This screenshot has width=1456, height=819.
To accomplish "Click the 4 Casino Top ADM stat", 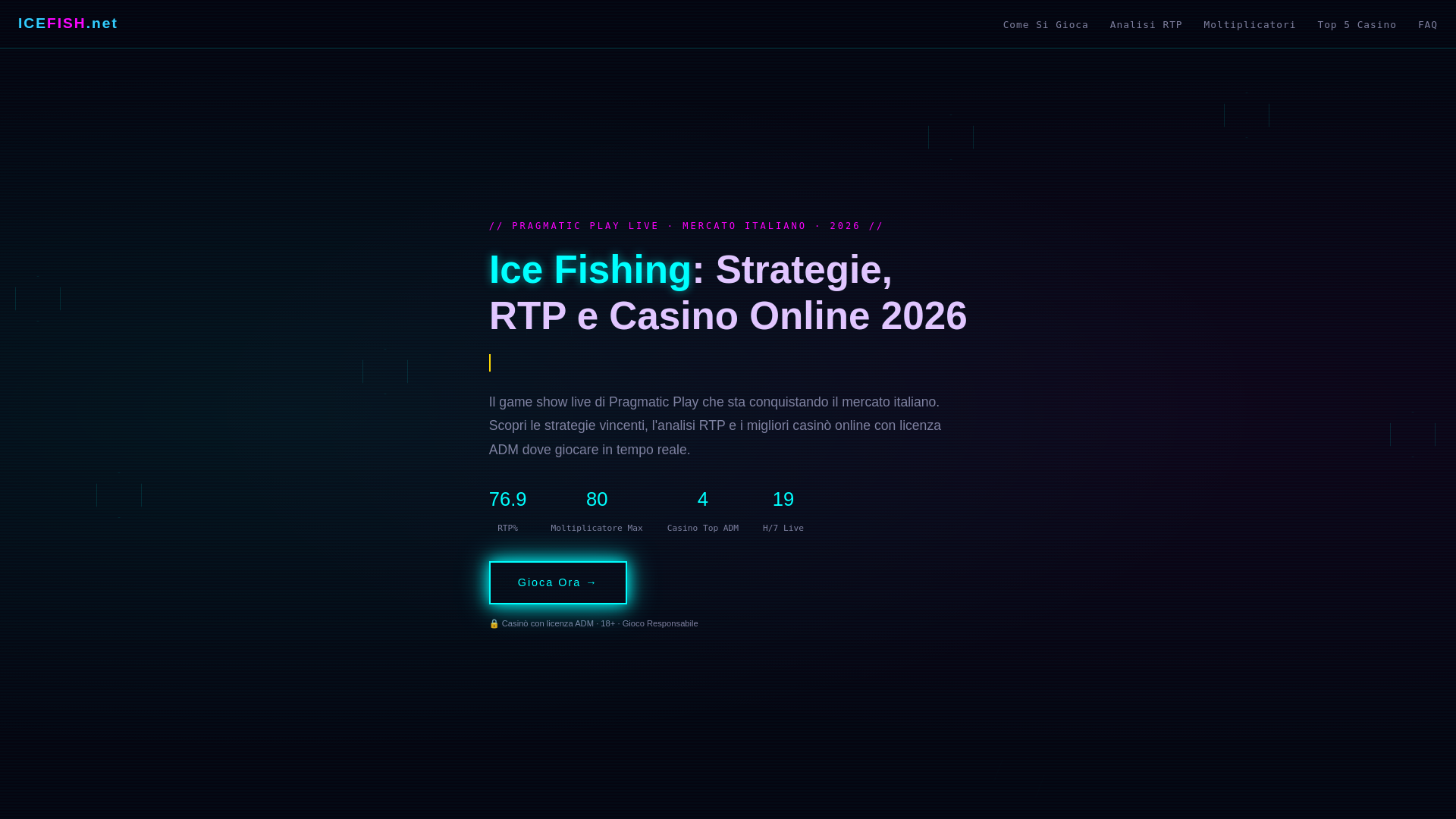I will pyautogui.click(x=703, y=511).
